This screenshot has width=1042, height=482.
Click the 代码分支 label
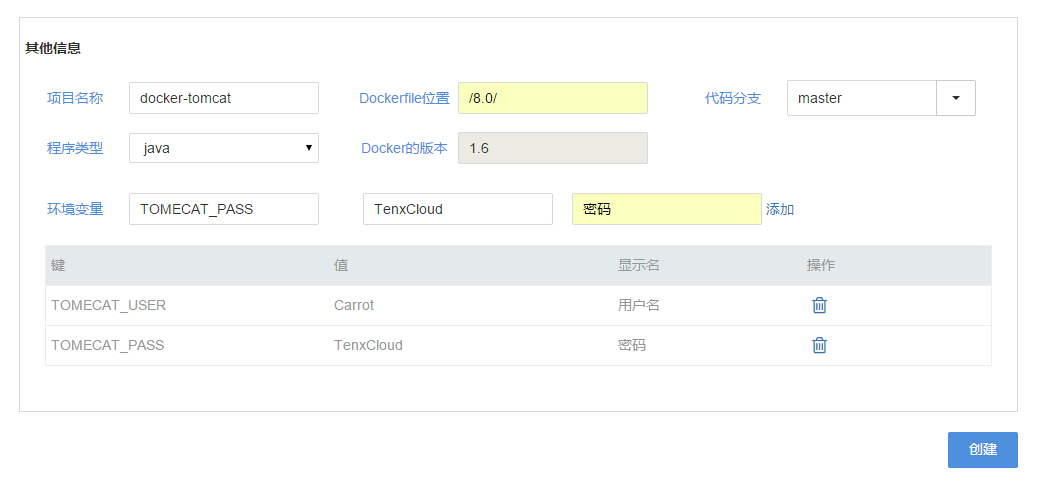[x=733, y=98]
